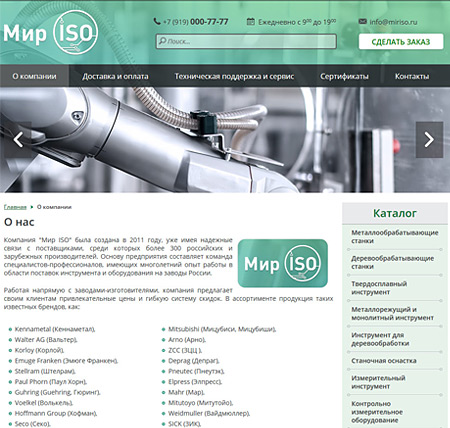Click the robotic arm slider banner image
The width and height of the screenshot is (450, 428).
[225, 140]
